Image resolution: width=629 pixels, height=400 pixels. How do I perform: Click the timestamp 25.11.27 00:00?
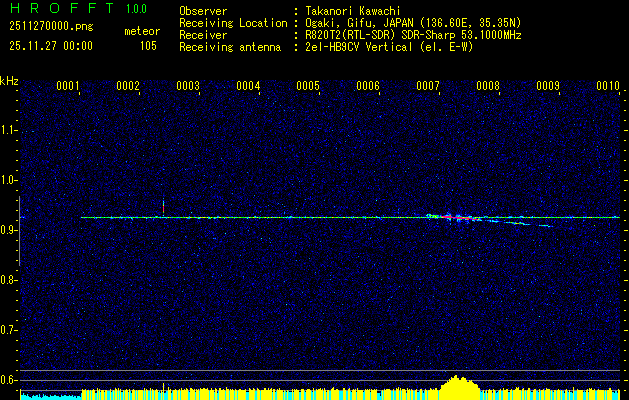pyautogui.click(x=51, y=46)
